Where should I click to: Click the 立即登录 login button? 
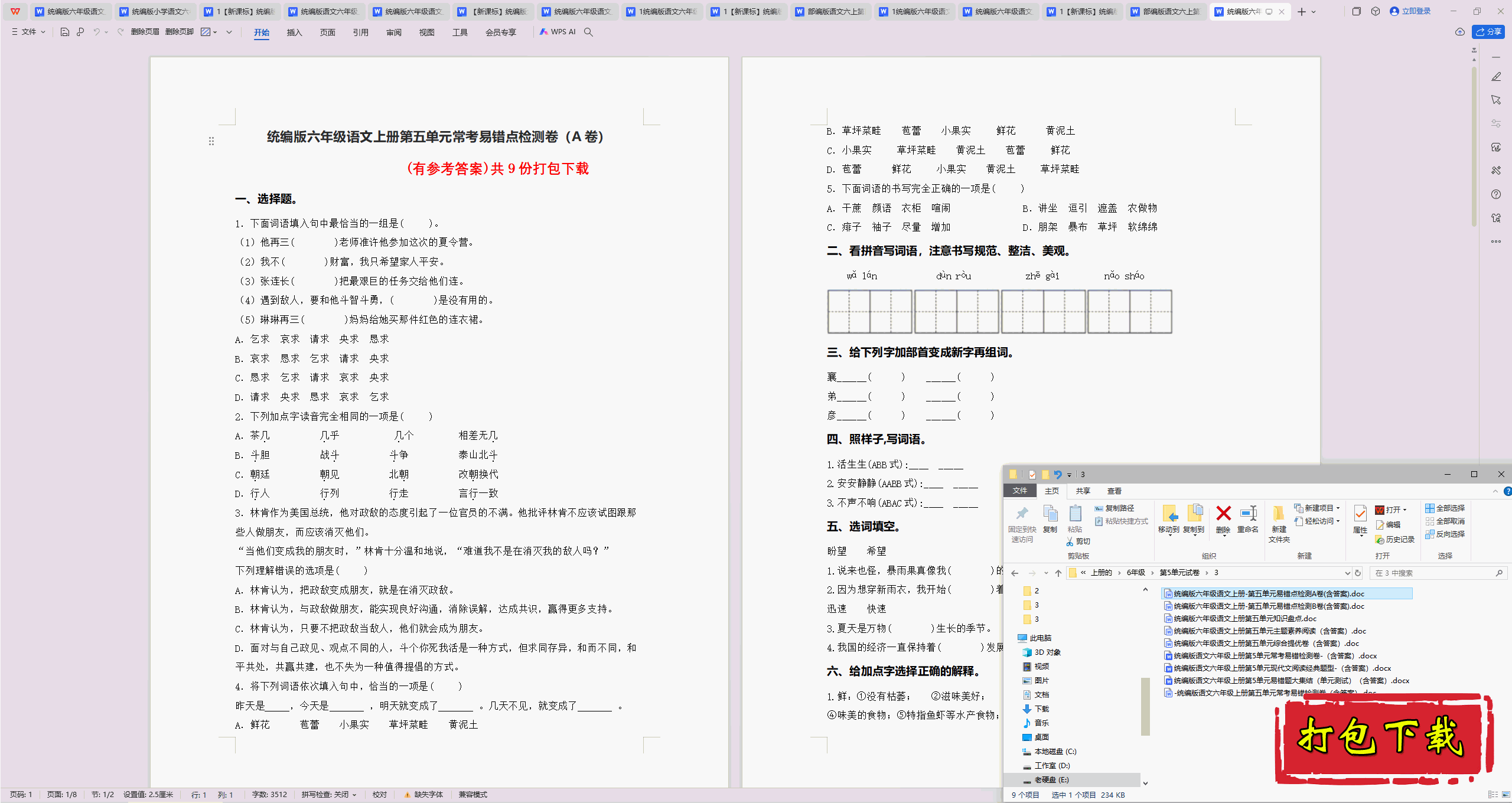[1410, 11]
